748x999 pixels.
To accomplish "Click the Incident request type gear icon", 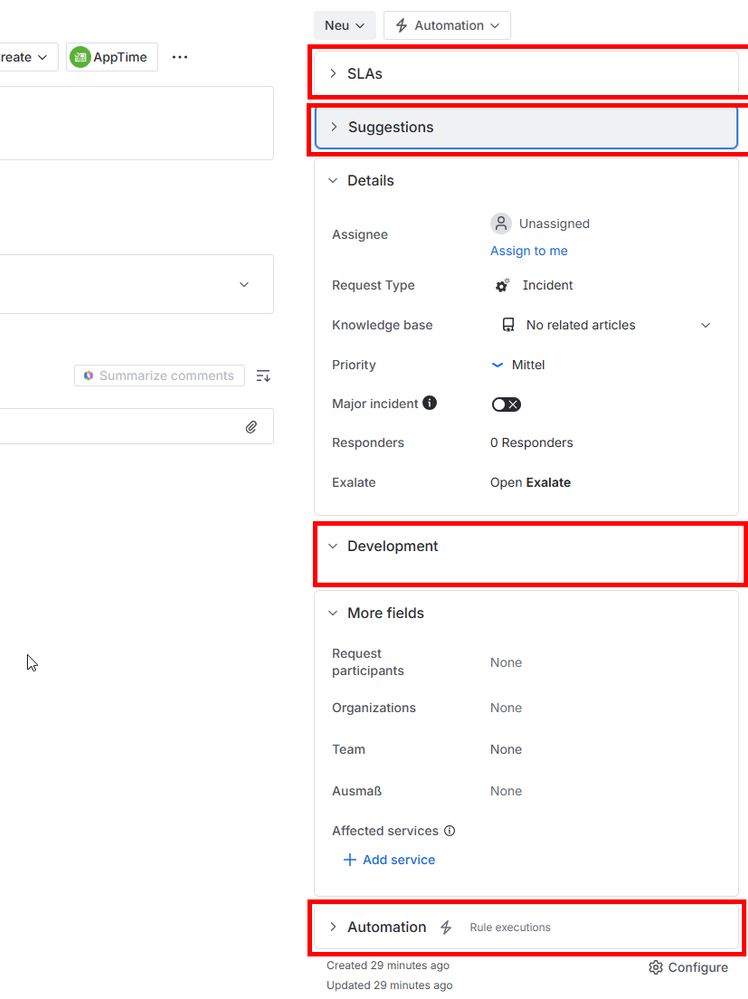I will pos(501,285).
